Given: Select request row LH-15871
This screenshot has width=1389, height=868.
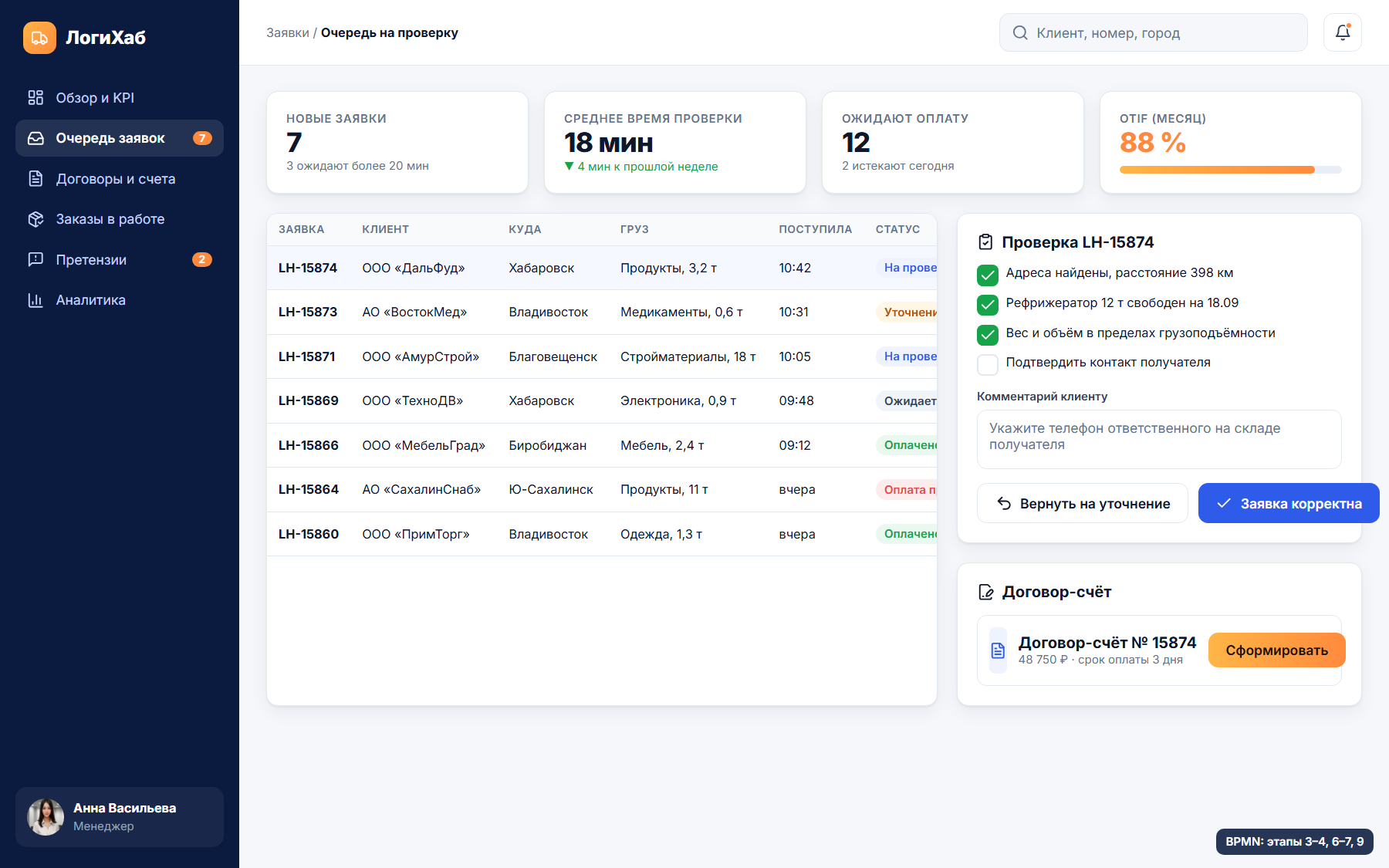Looking at the screenshot, I should [x=602, y=356].
